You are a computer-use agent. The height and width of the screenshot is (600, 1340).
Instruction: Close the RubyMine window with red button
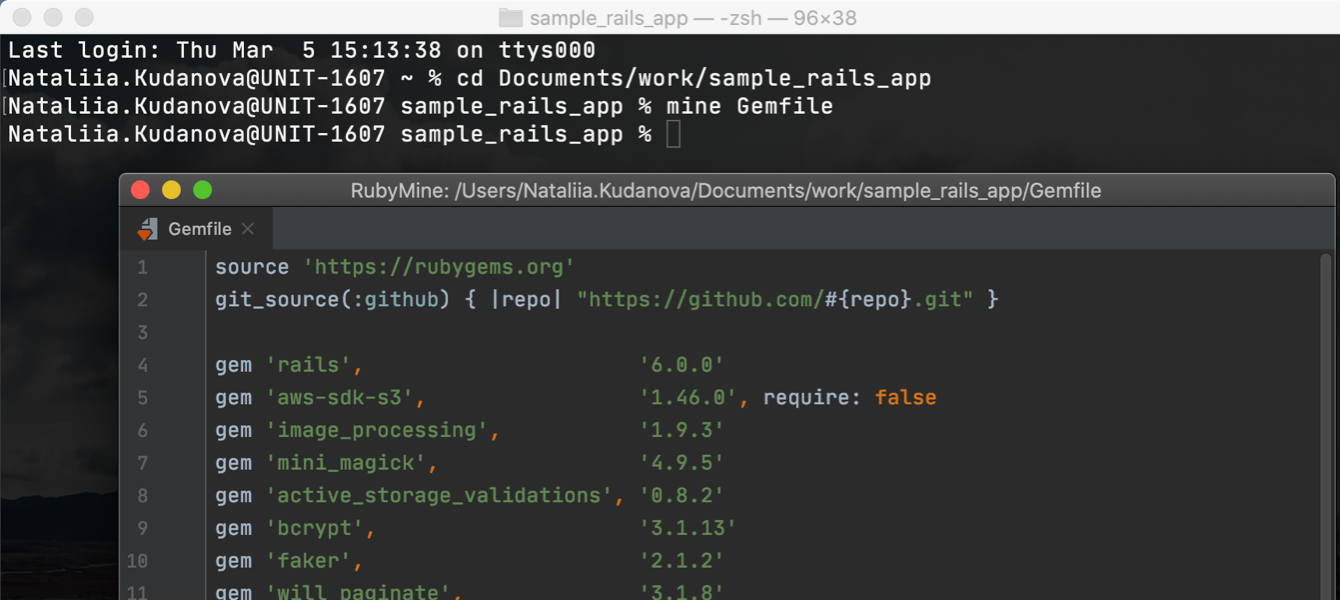[x=141, y=190]
